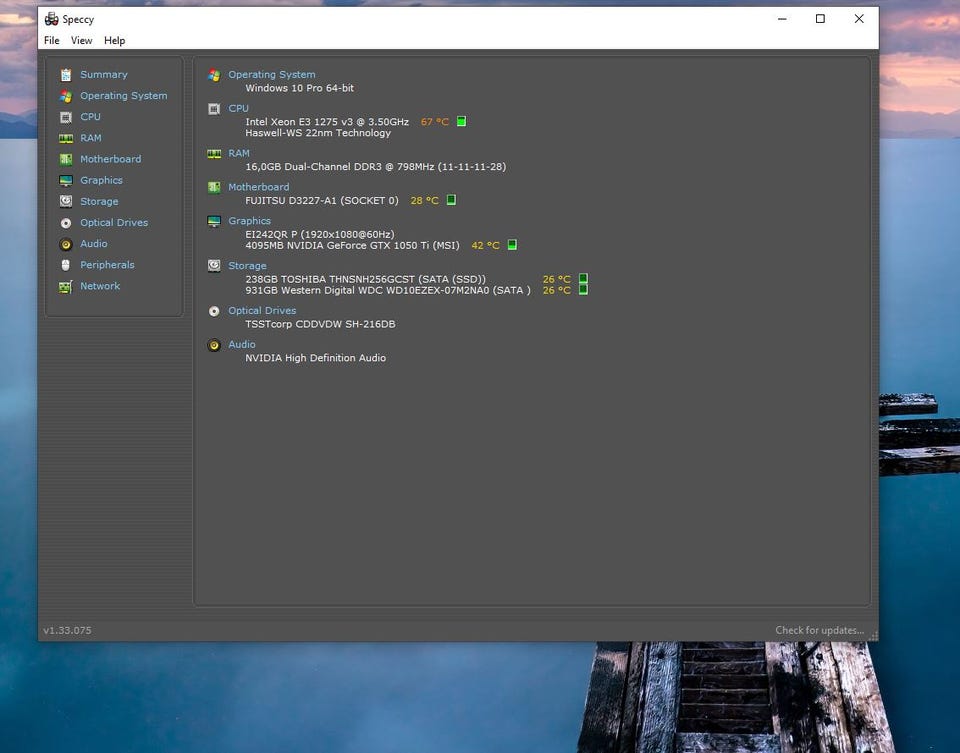Click the RAM stick icon in sidebar

[x=66, y=138]
